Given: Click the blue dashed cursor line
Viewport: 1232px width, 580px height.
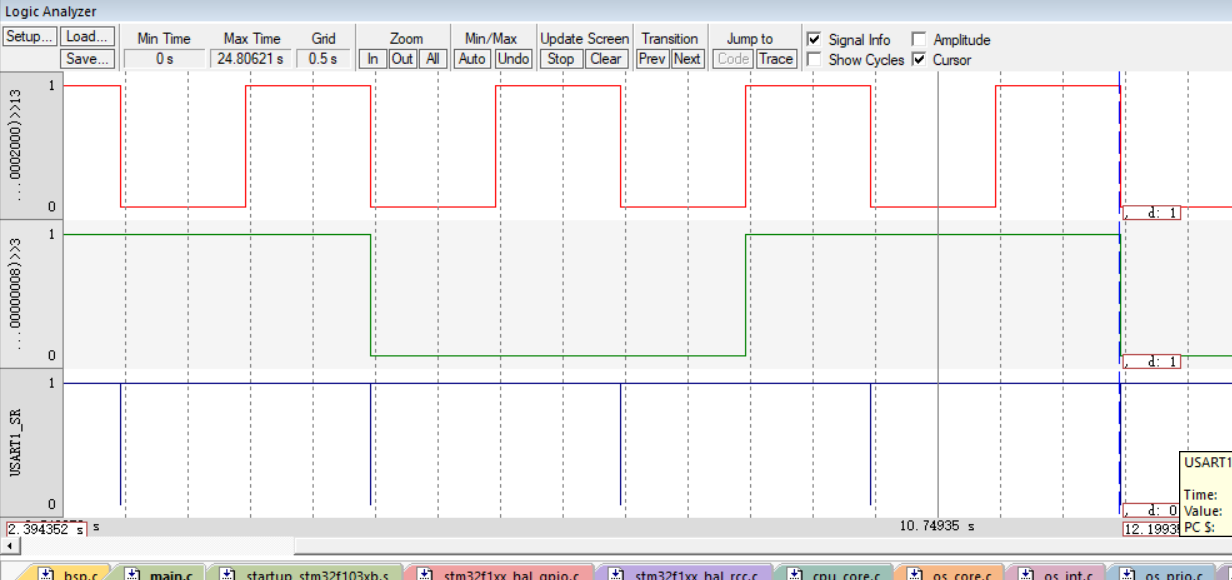Looking at the screenshot, I should pyautogui.click(x=1119, y=296).
